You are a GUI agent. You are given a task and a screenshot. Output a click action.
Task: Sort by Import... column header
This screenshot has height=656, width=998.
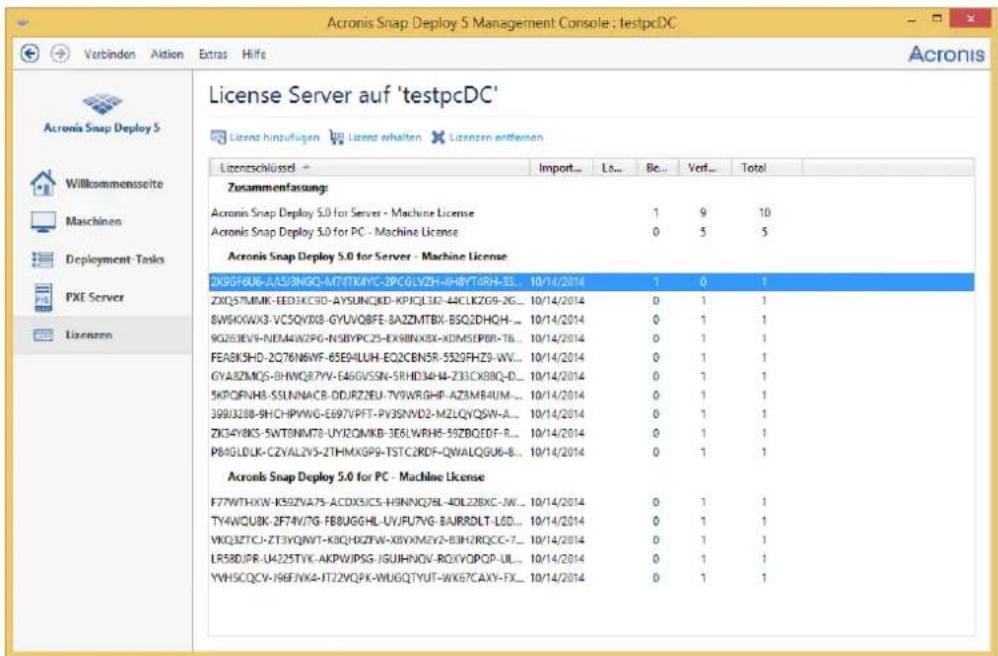pos(561,168)
